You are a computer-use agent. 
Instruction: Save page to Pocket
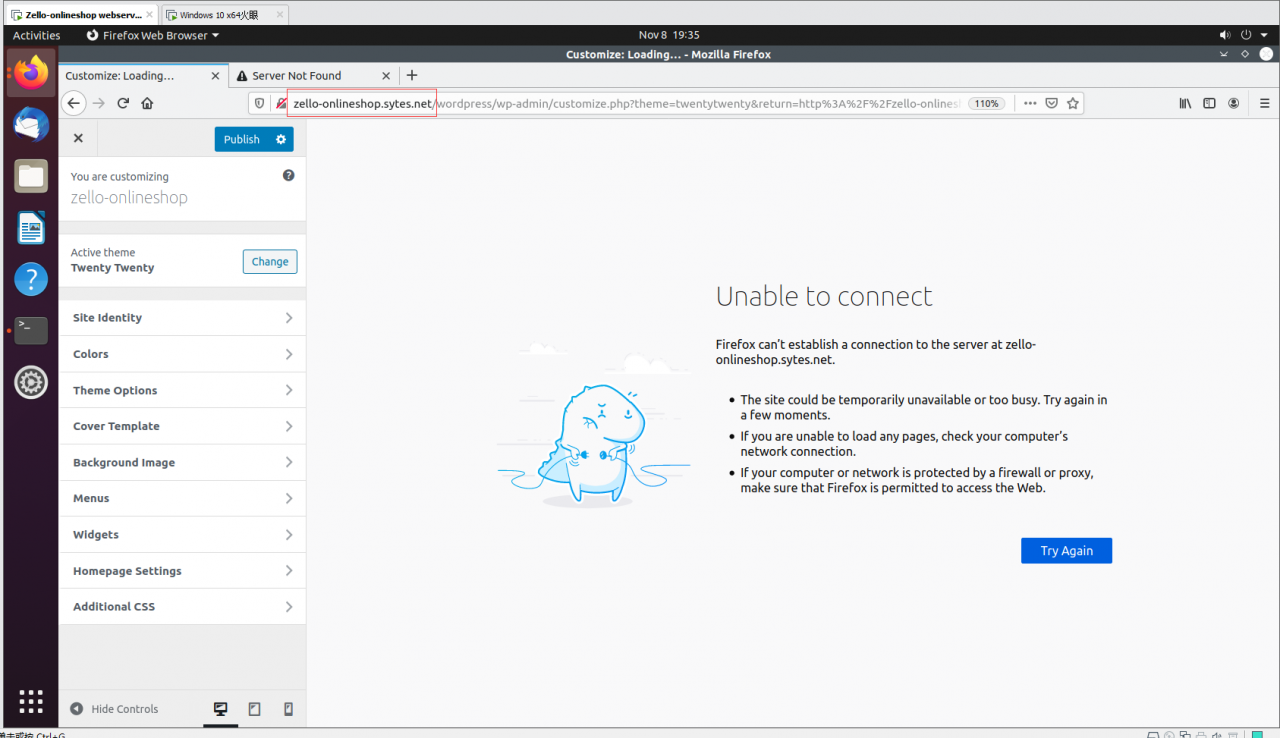1052,103
